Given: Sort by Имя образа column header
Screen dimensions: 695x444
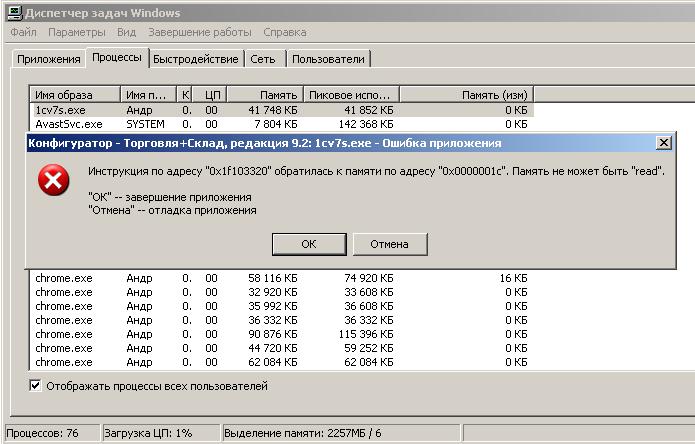Looking at the screenshot, I should (x=75, y=95).
